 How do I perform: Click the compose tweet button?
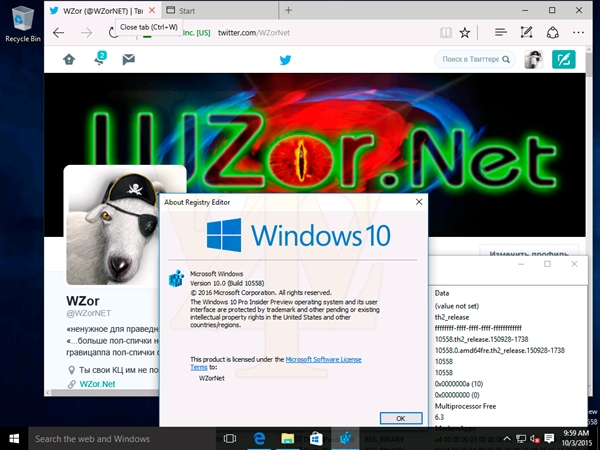point(565,59)
